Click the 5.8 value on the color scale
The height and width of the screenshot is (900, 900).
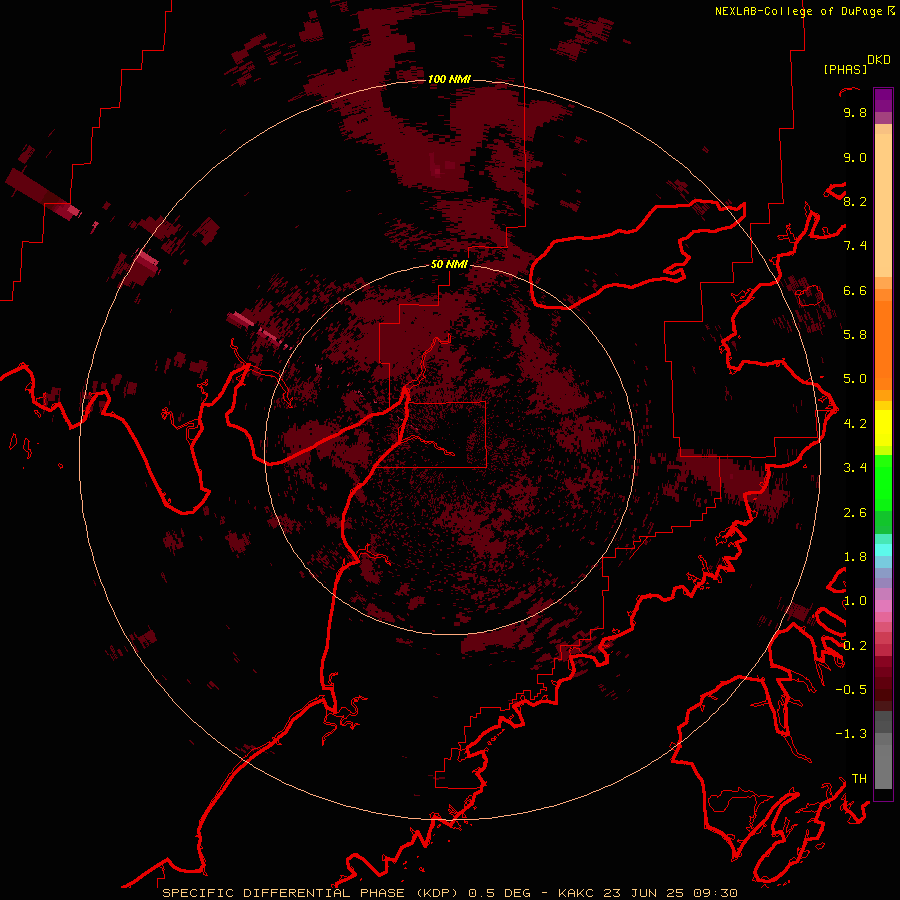(x=855, y=334)
